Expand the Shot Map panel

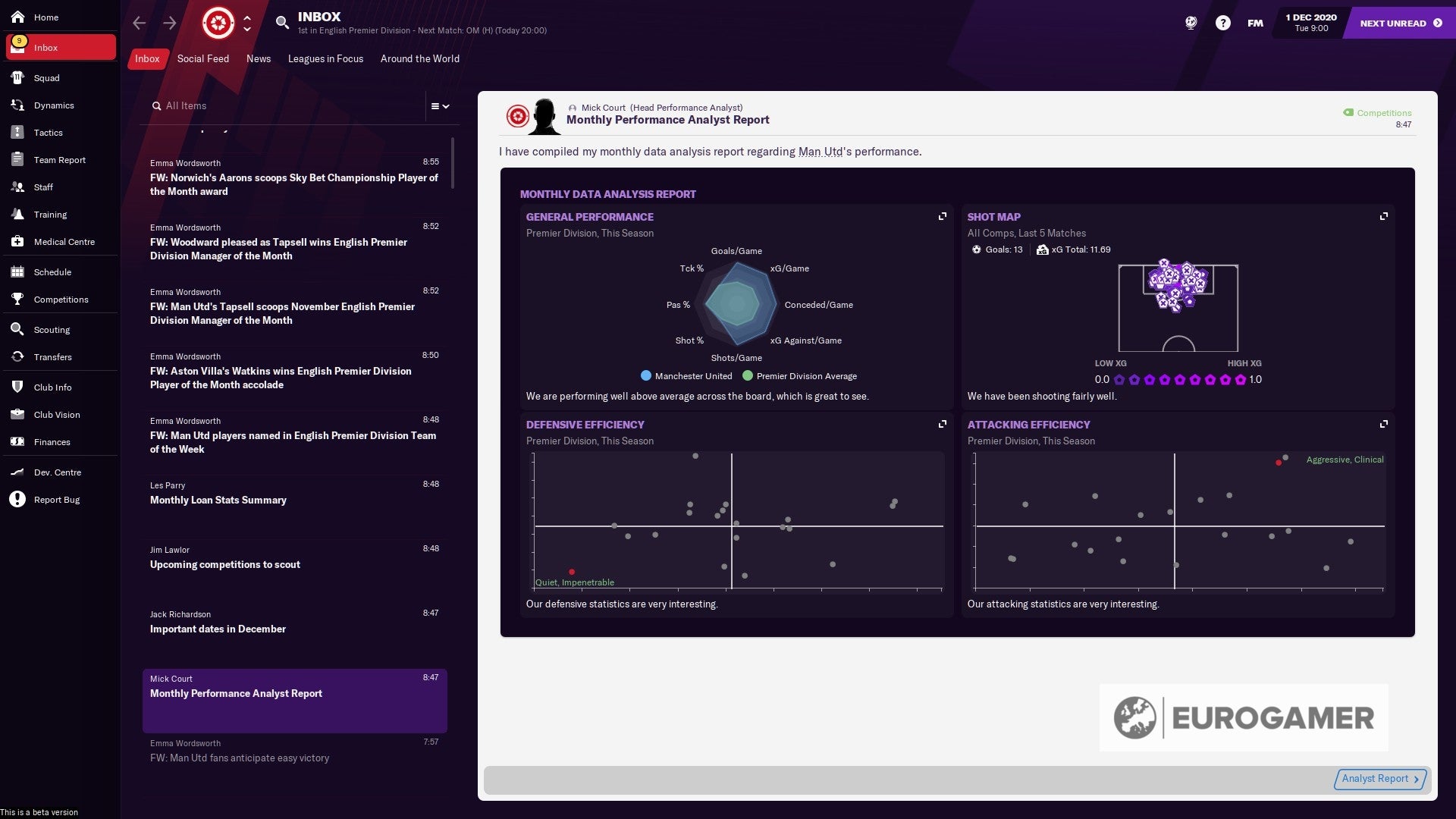[x=1384, y=216]
